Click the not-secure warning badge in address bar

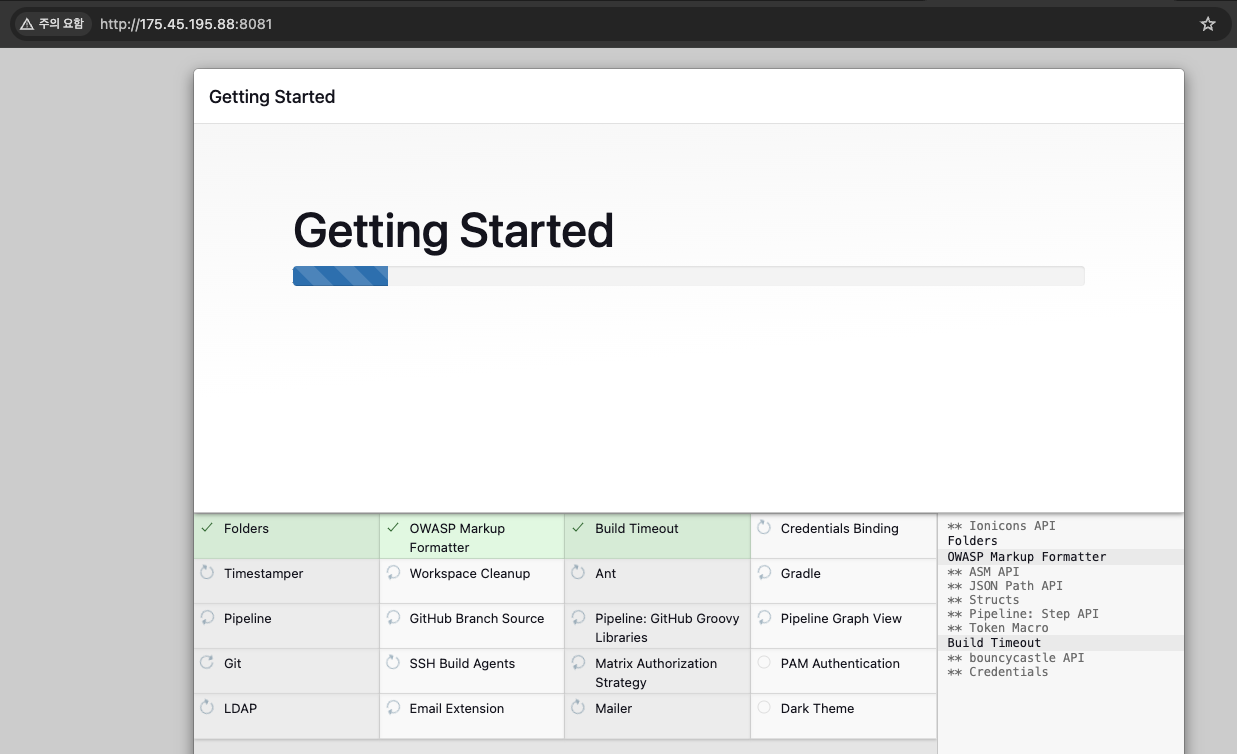click(52, 23)
